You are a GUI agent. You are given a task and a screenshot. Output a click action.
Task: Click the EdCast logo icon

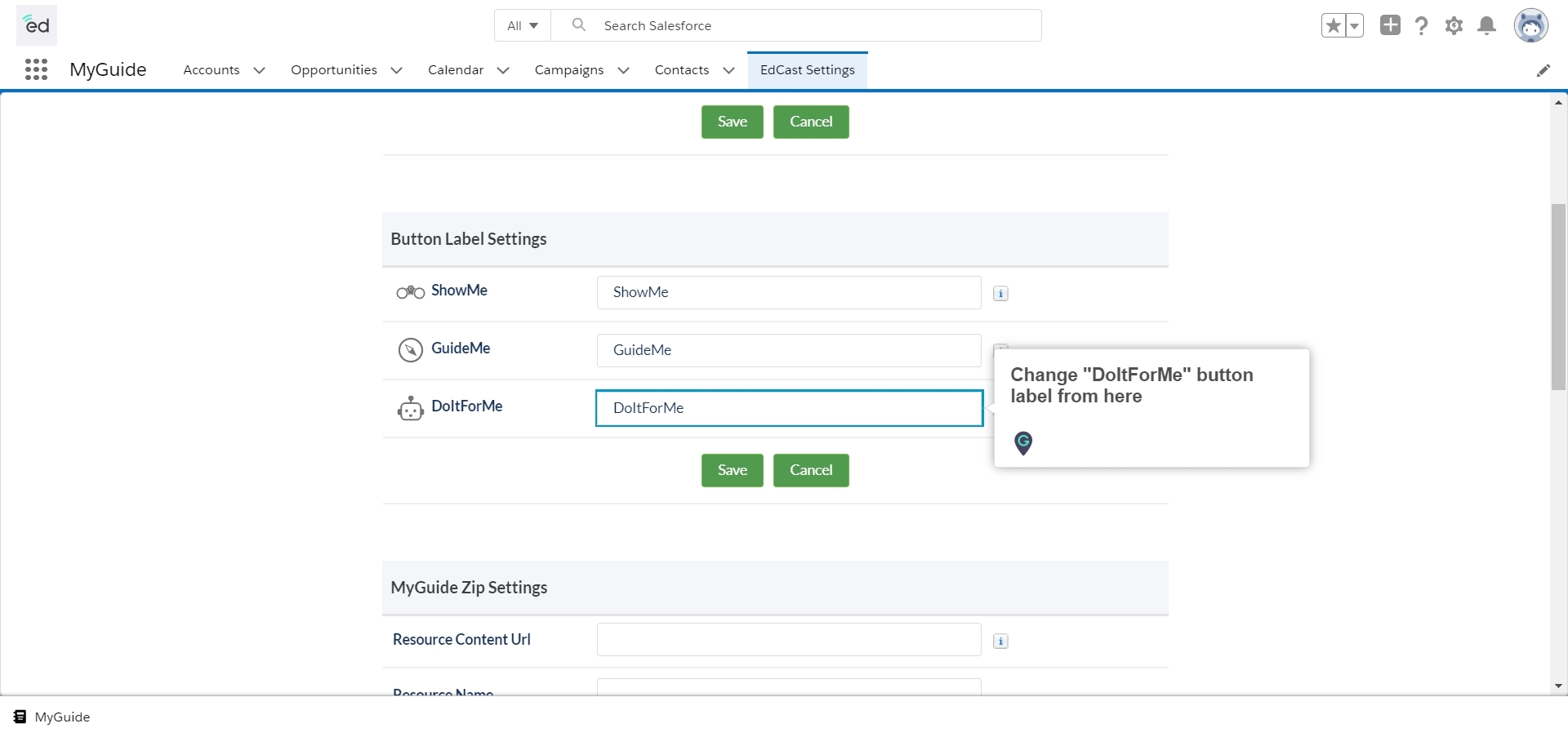pos(37,25)
